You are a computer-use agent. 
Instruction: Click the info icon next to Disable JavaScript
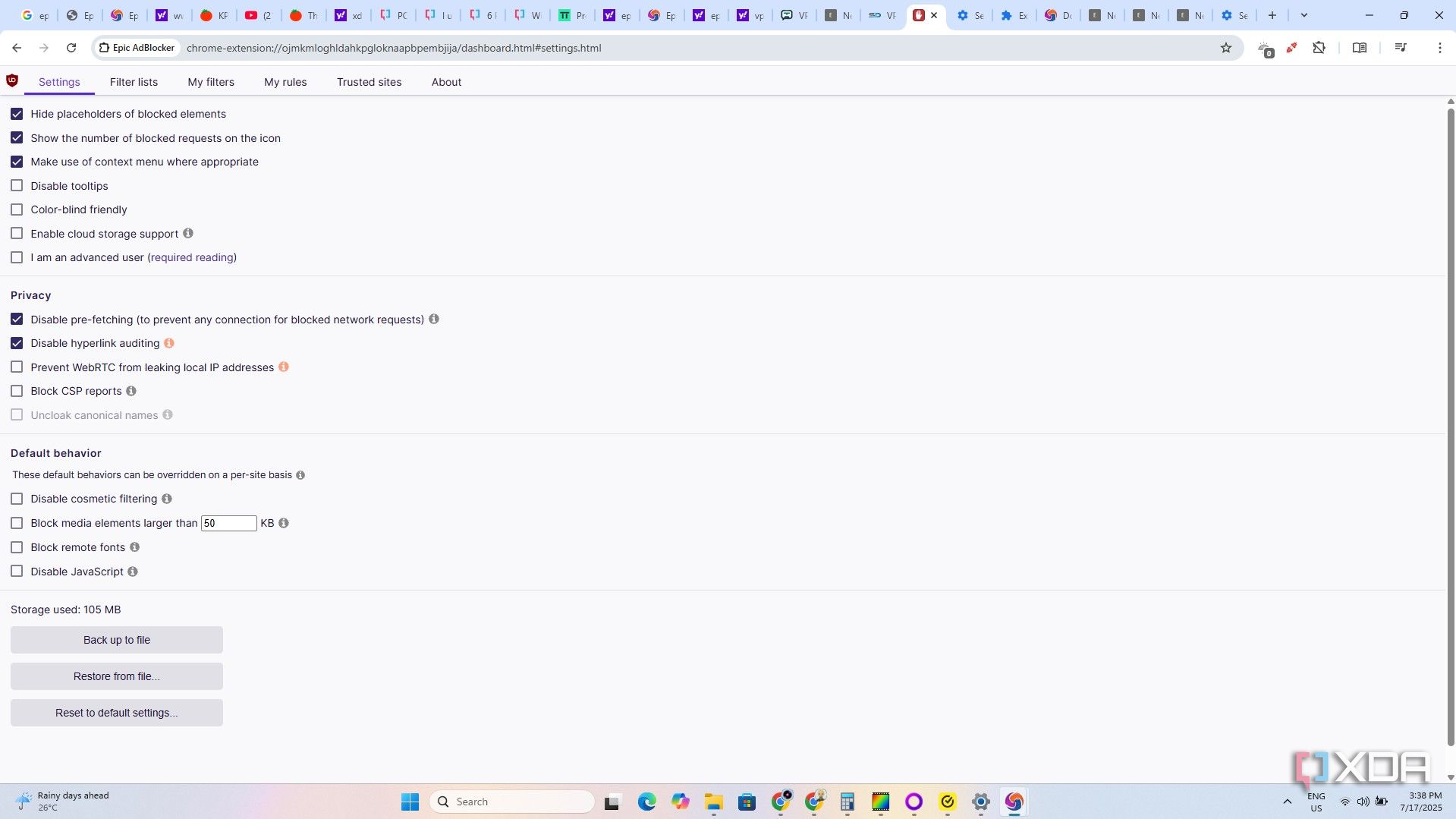pos(133,572)
